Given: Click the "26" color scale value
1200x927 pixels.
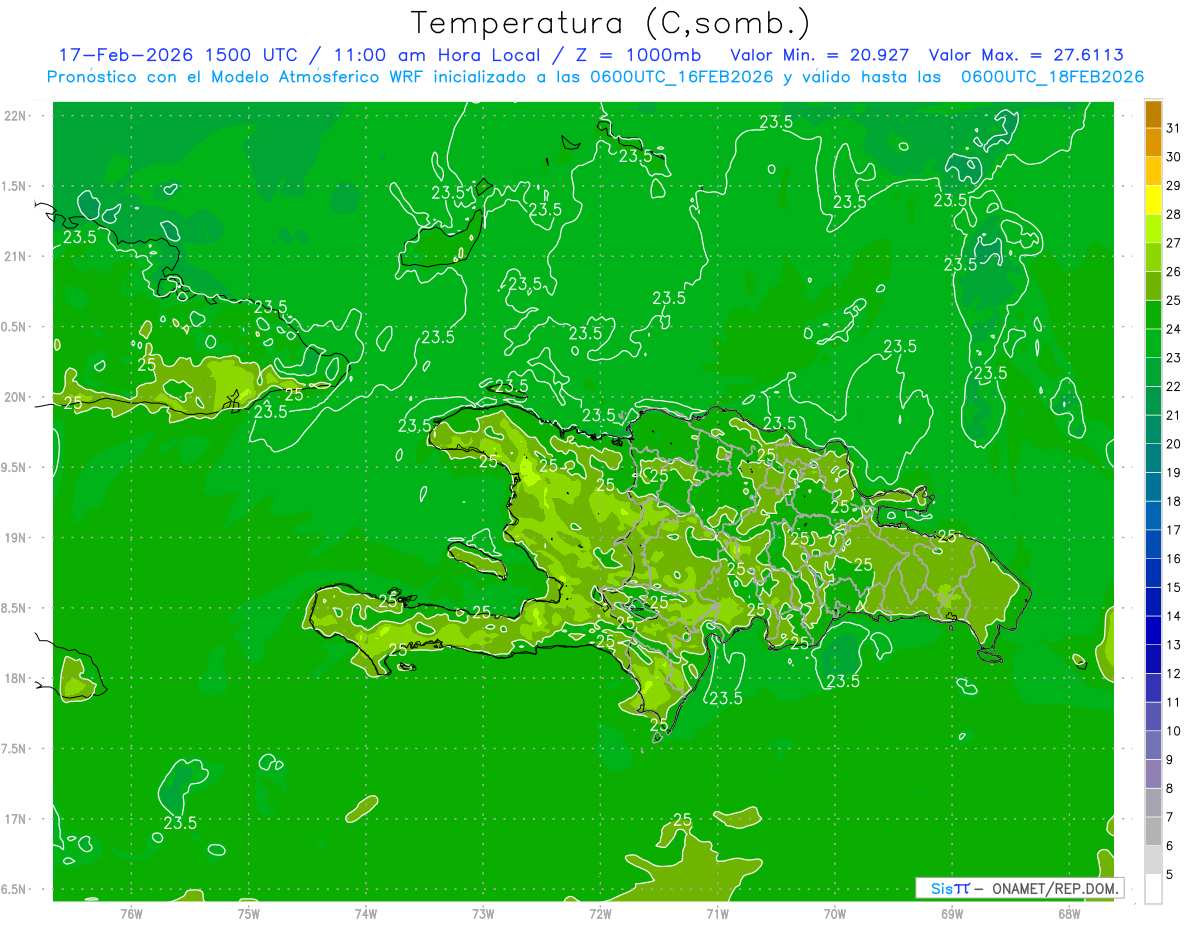Looking at the screenshot, I should point(1174,272).
